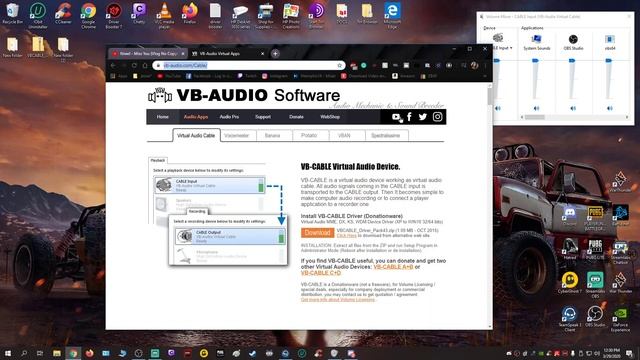Expand Chrome bookmarks overflow chevron
Screen dimensions: 640x360
click(485, 76)
